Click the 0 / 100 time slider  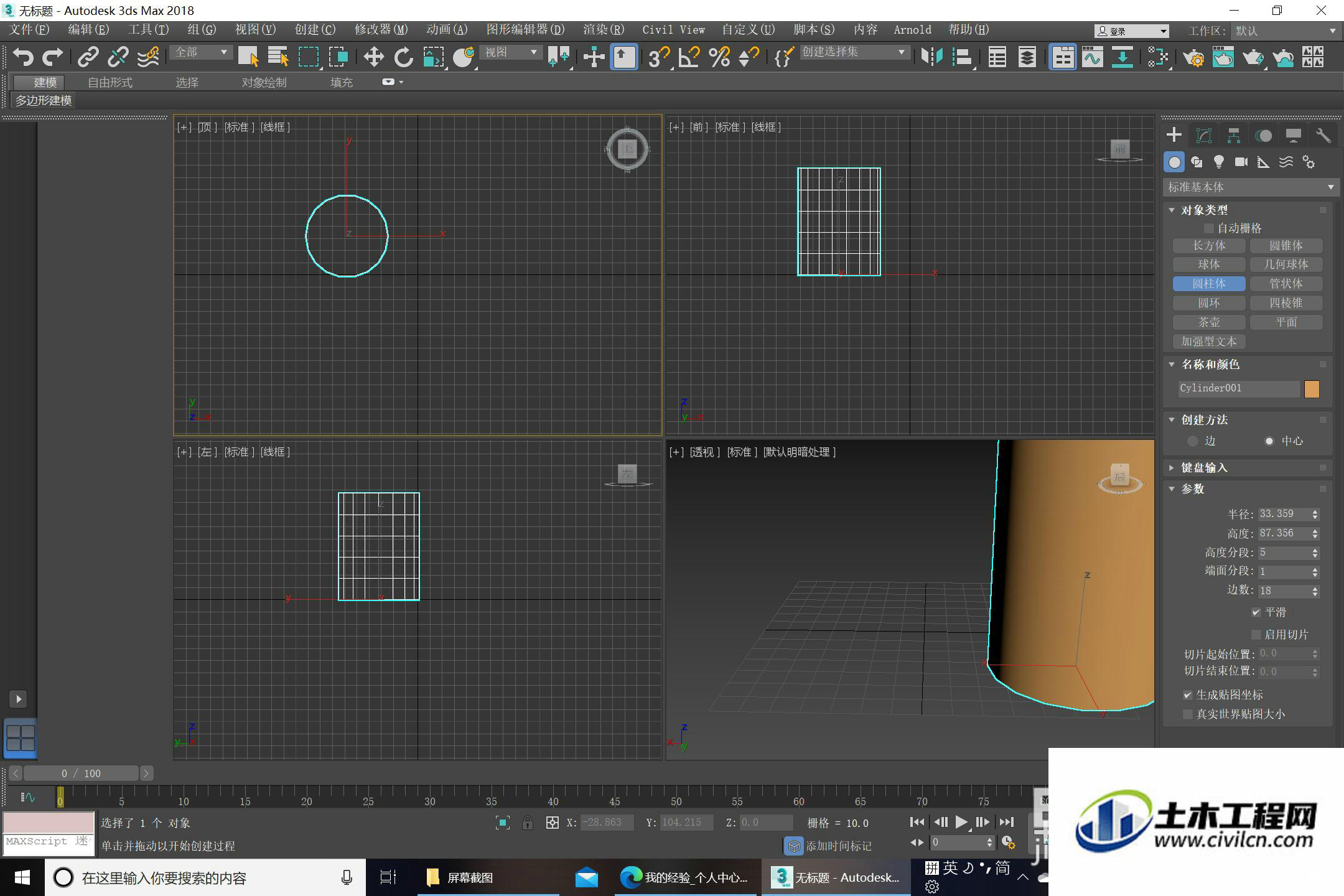pos(81,773)
